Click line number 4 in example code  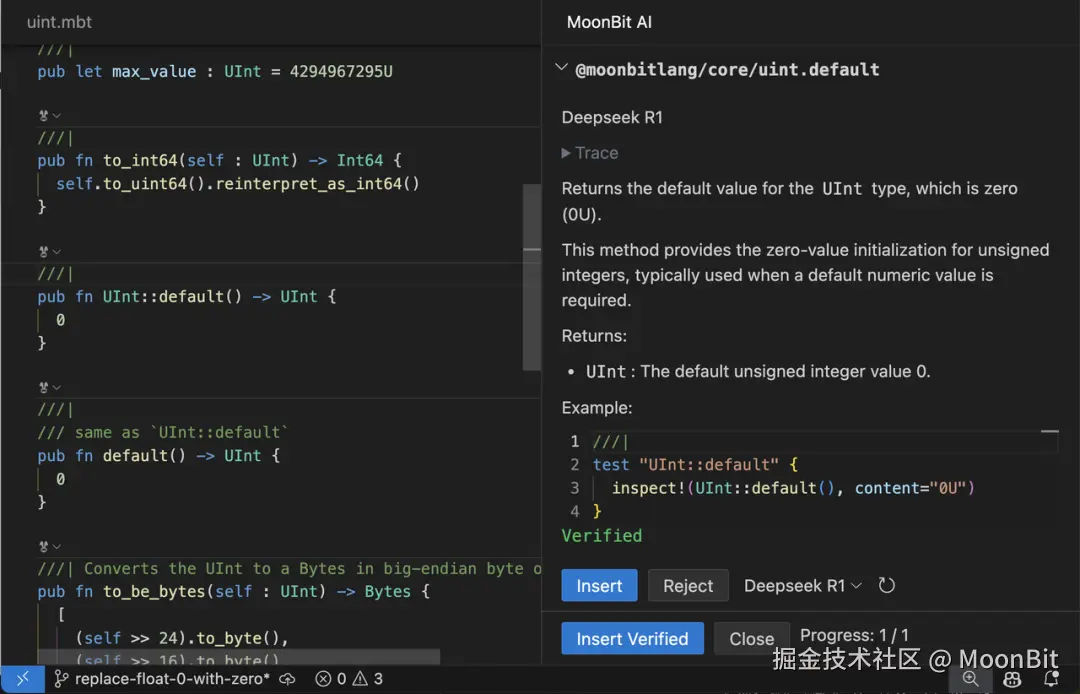(x=574, y=511)
